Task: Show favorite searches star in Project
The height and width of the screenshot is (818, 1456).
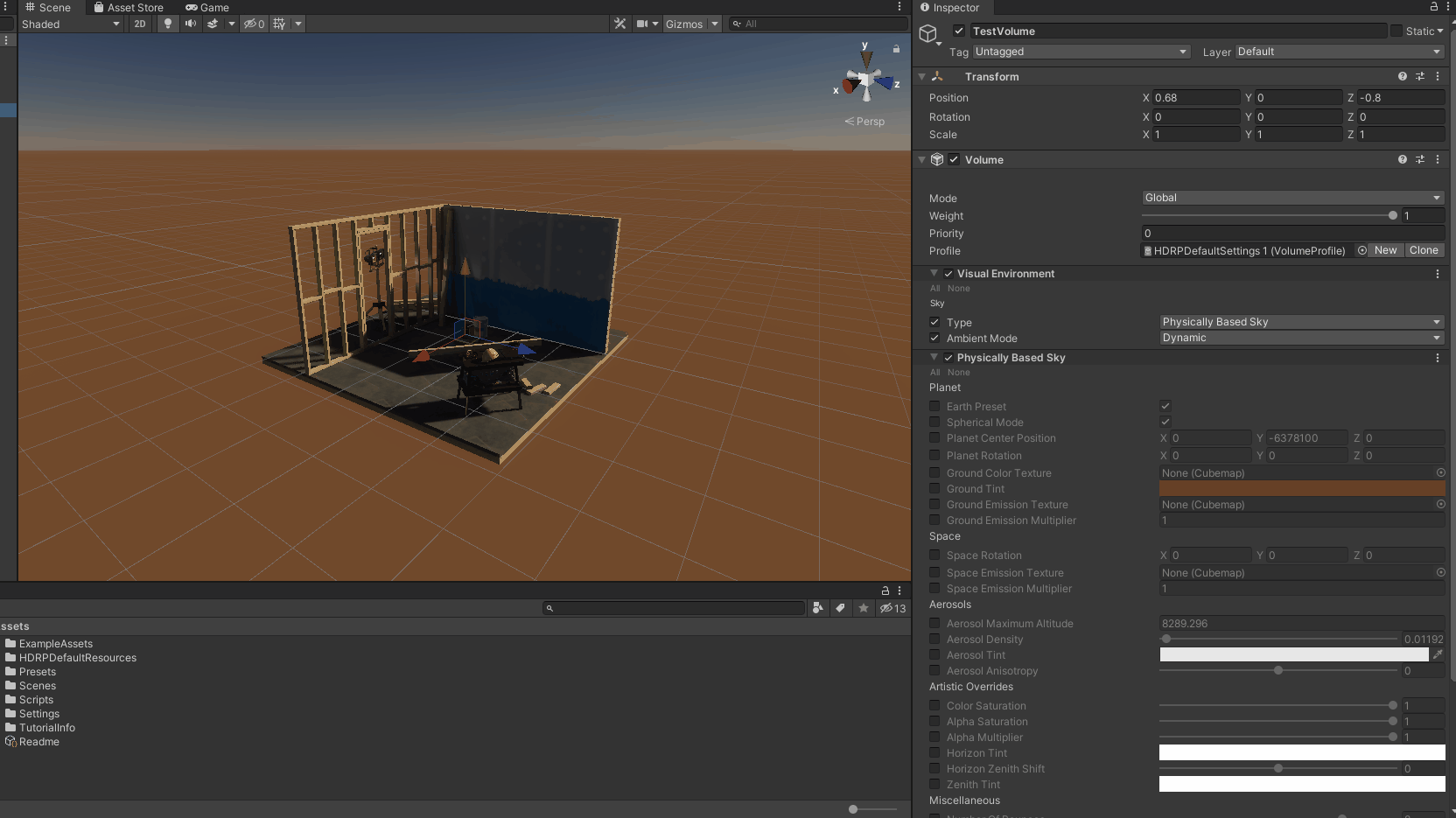Action: pyautogui.click(x=864, y=608)
